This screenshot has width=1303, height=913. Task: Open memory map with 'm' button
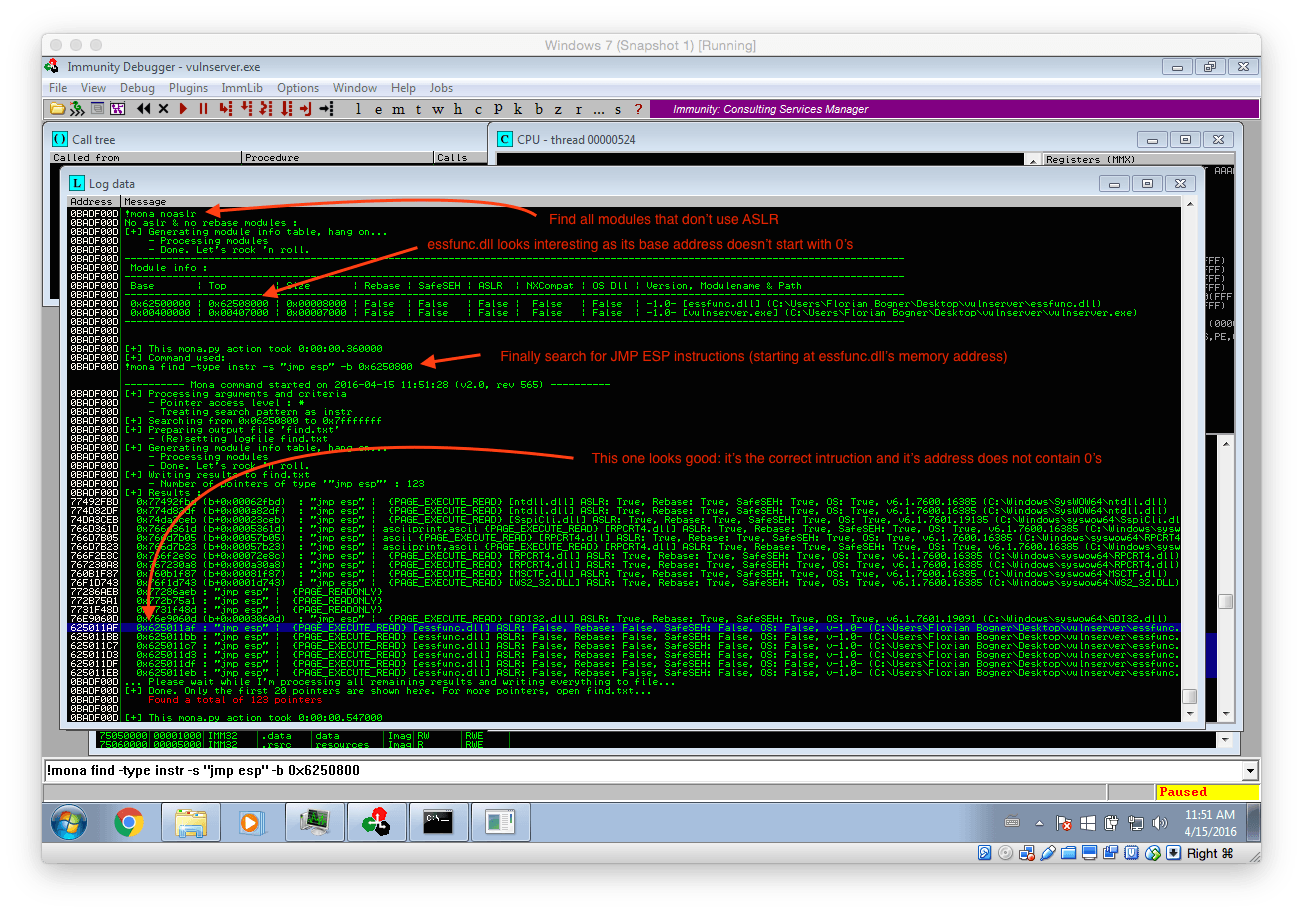(x=398, y=109)
